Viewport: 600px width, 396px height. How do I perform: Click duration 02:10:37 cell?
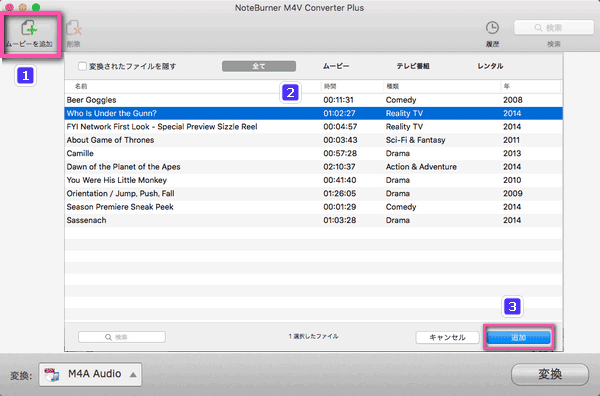(339, 167)
